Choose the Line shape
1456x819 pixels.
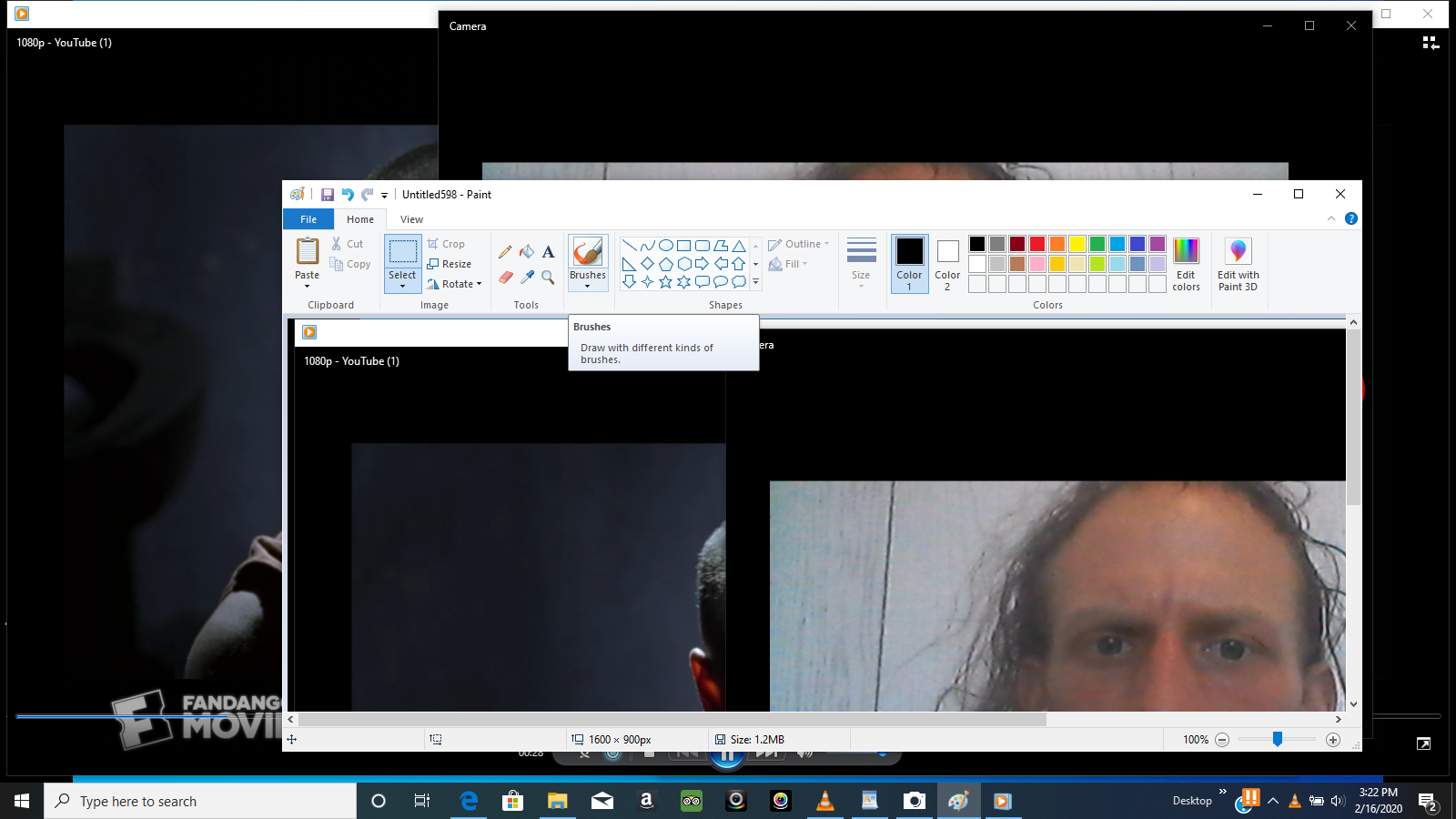pos(629,246)
